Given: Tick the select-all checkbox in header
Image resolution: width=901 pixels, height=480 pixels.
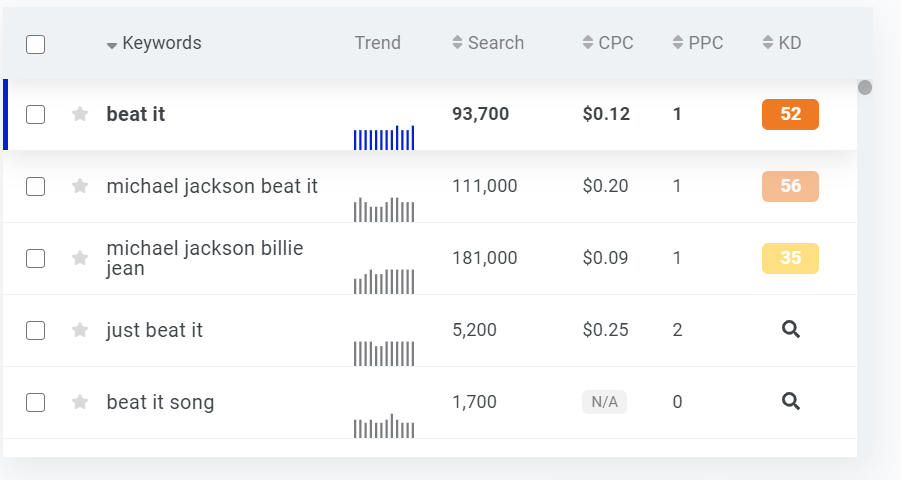Looking at the screenshot, I should (35, 44).
